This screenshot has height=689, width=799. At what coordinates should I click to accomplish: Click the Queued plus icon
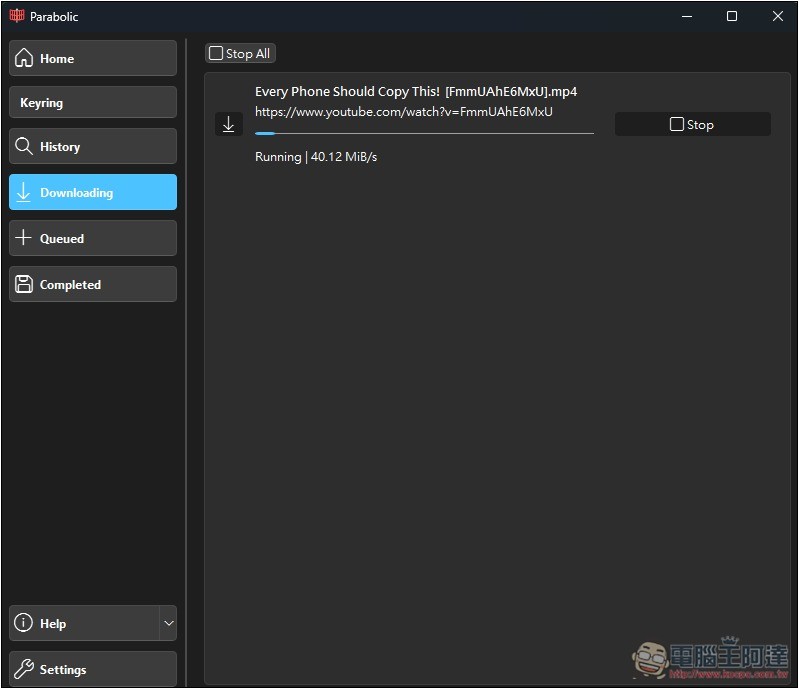tap(24, 239)
